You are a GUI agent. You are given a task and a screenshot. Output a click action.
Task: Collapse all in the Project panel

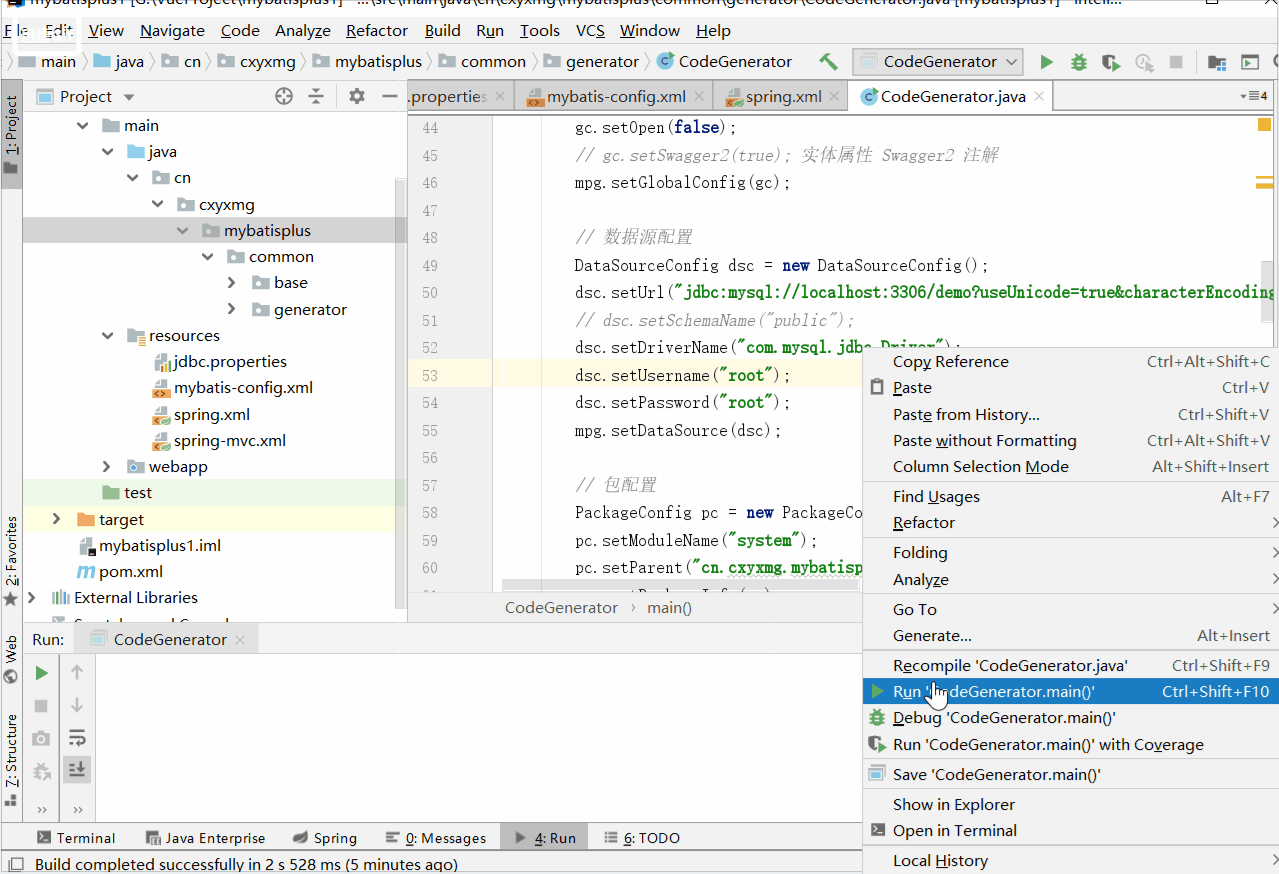point(316,96)
